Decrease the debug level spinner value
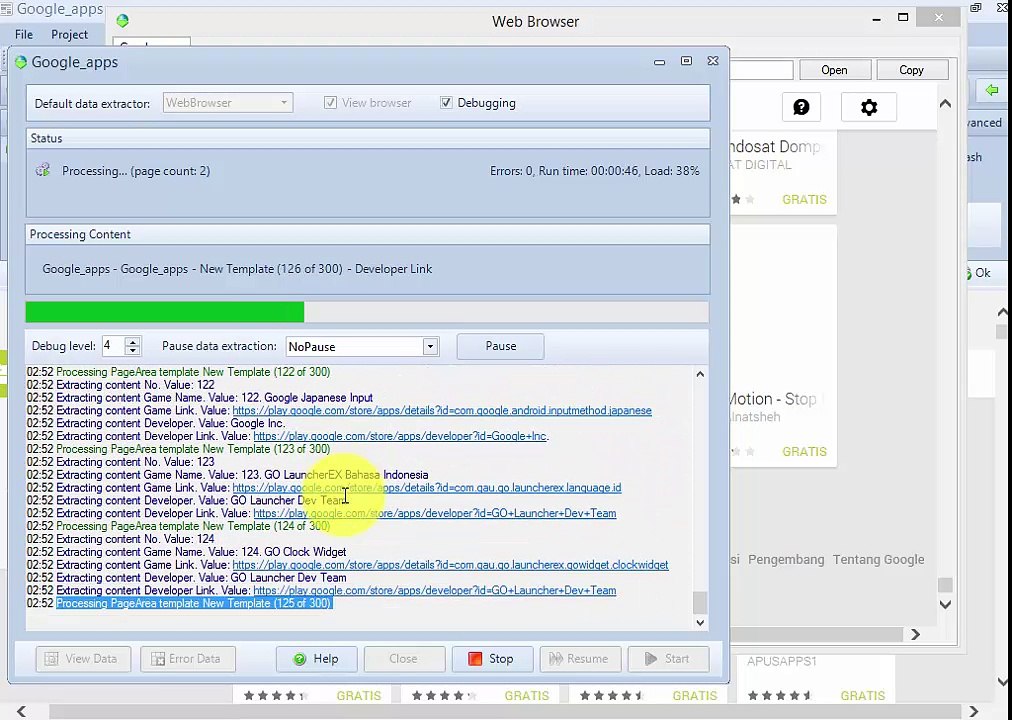The width and height of the screenshot is (1012, 720). click(x=132, y=351)
